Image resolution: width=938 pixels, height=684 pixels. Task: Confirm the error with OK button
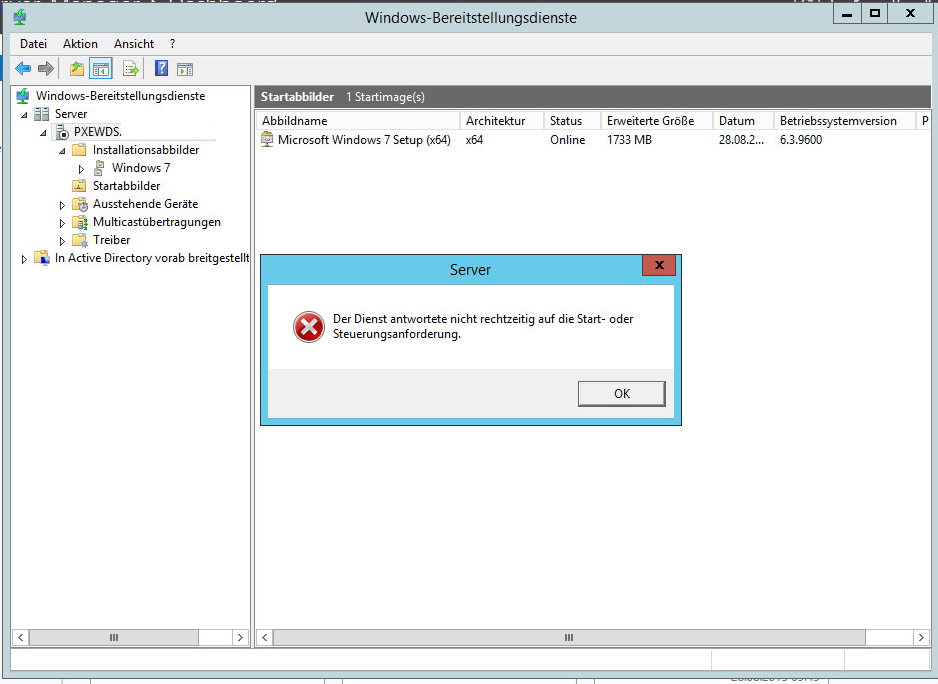(622, 393)
